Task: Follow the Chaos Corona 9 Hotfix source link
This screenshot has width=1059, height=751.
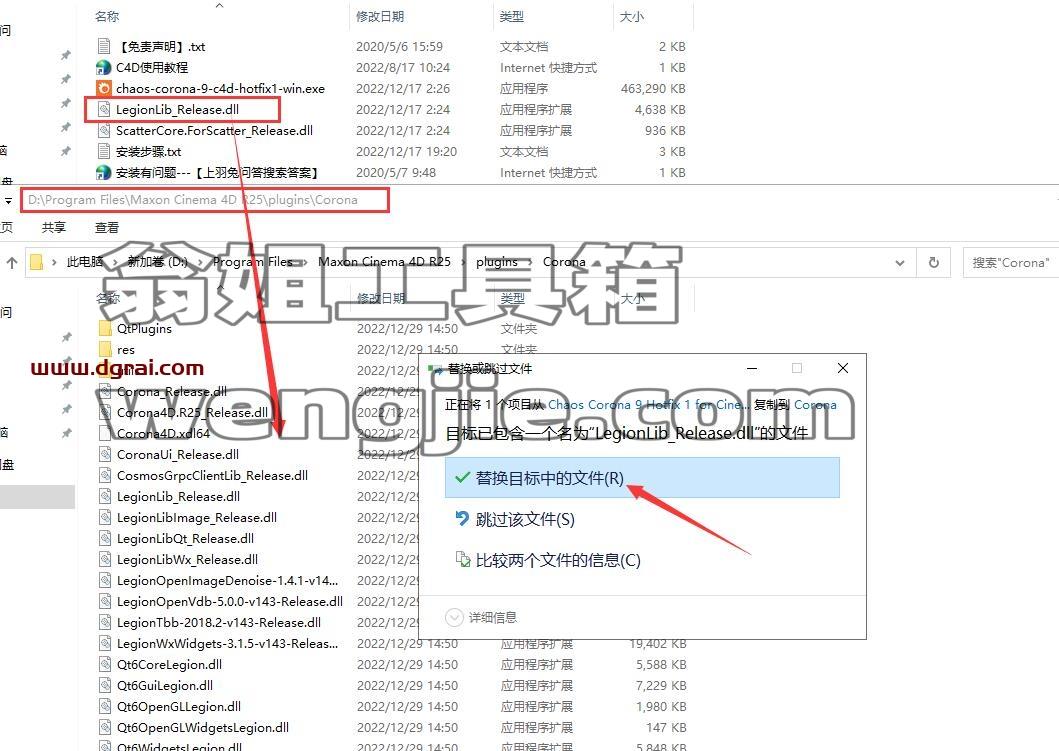Action: [x=648, y=405]
